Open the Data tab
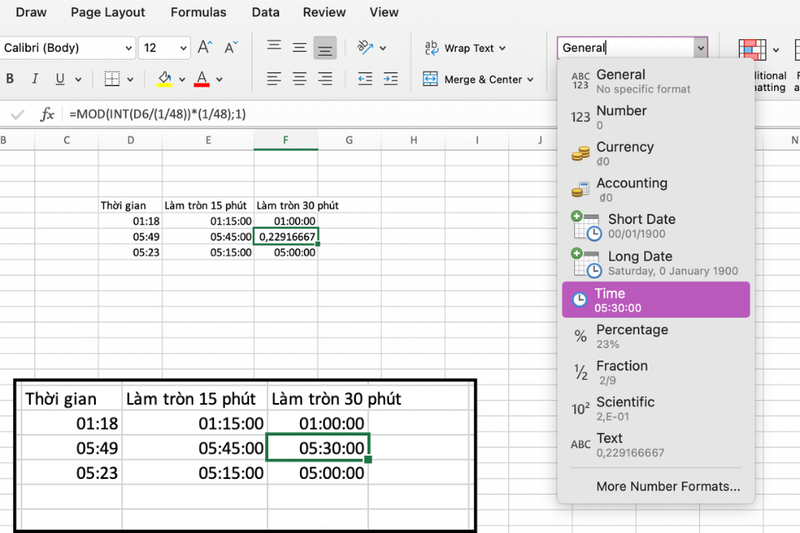Screen dimensions: 800x533 click(x=265, y=12)
